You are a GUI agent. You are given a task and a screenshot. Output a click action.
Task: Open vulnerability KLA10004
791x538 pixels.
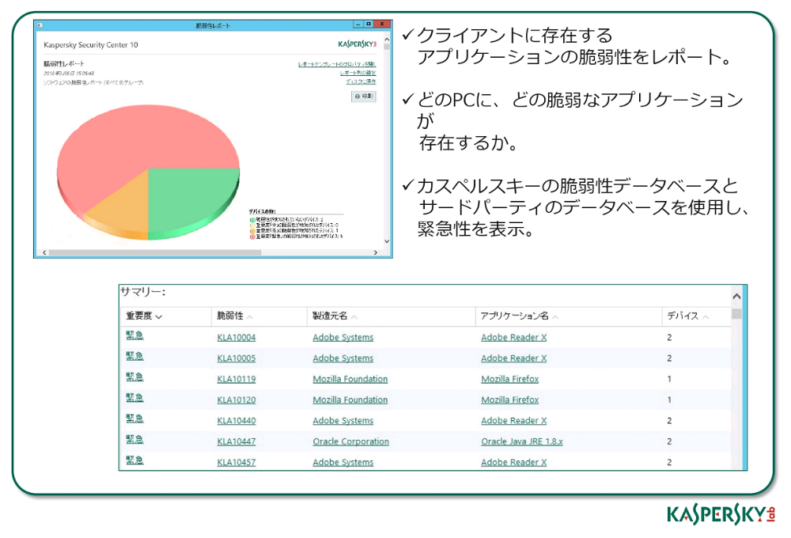pyautogui.click(x=236, y=337)
